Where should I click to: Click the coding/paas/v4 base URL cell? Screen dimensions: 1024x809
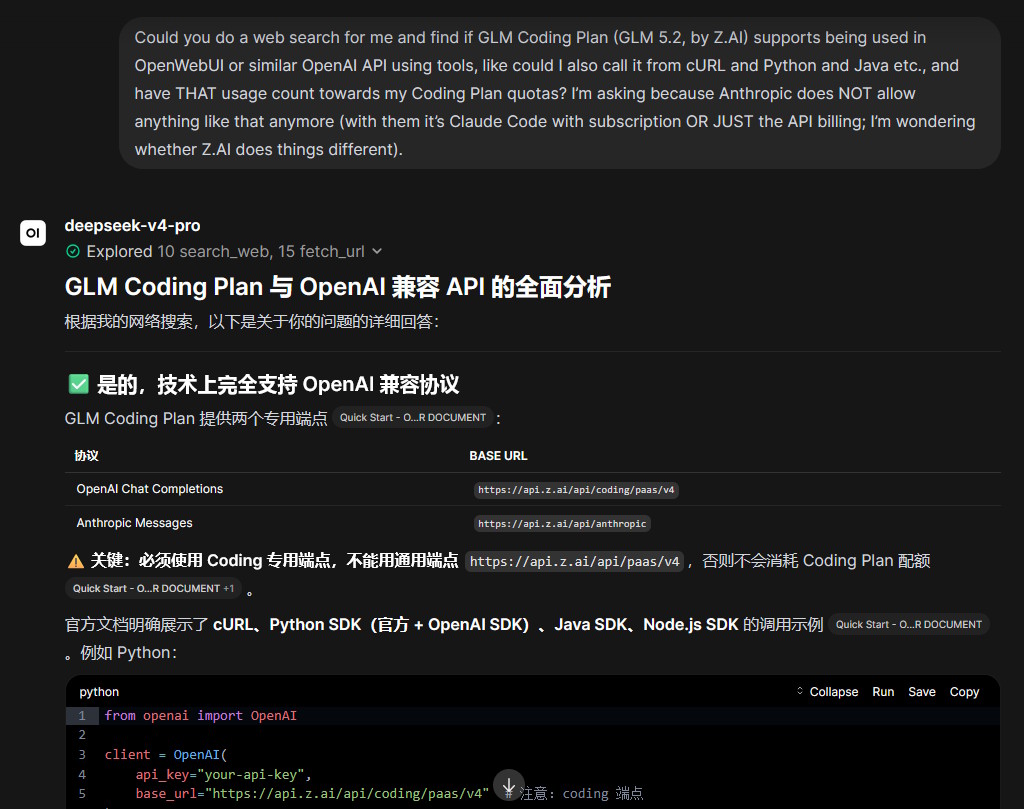click(576, 490)
